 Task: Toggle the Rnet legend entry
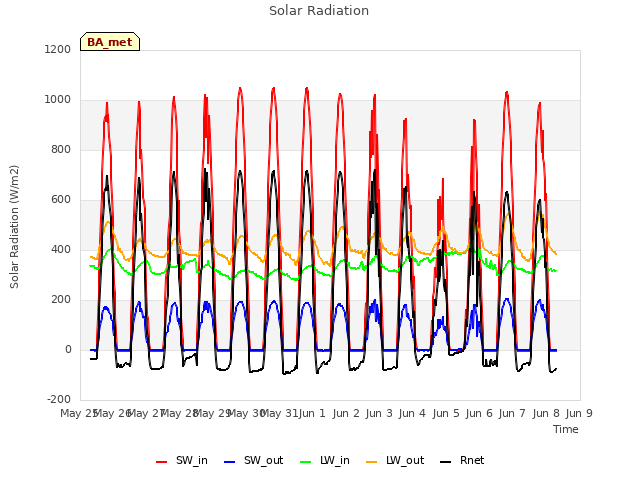click(462, 460)
